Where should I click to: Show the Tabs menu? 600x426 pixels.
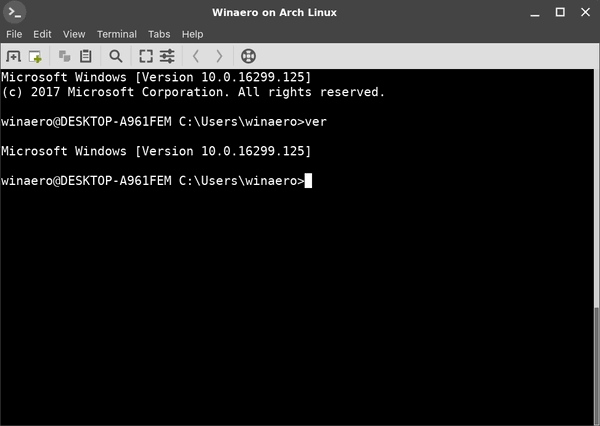pyautogui.click(x=161, y=34)
